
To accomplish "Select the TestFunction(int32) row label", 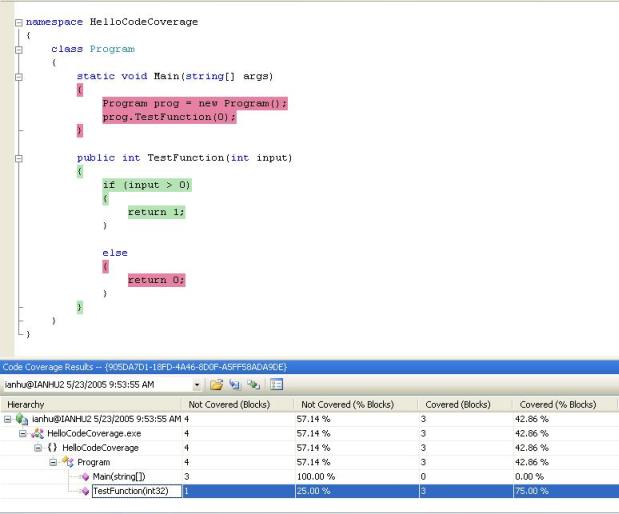I will pos(131,491).
